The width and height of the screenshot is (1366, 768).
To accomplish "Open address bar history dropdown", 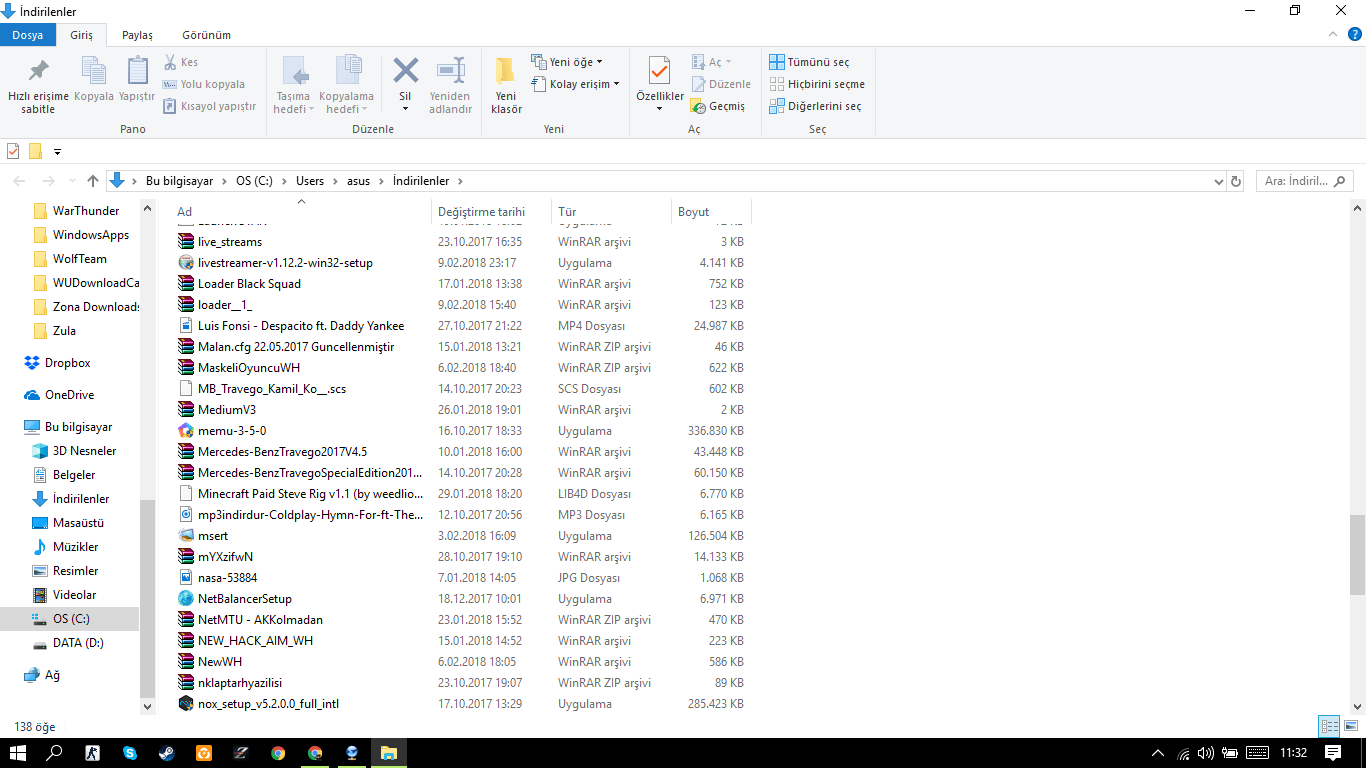I will coord(1218,182).
